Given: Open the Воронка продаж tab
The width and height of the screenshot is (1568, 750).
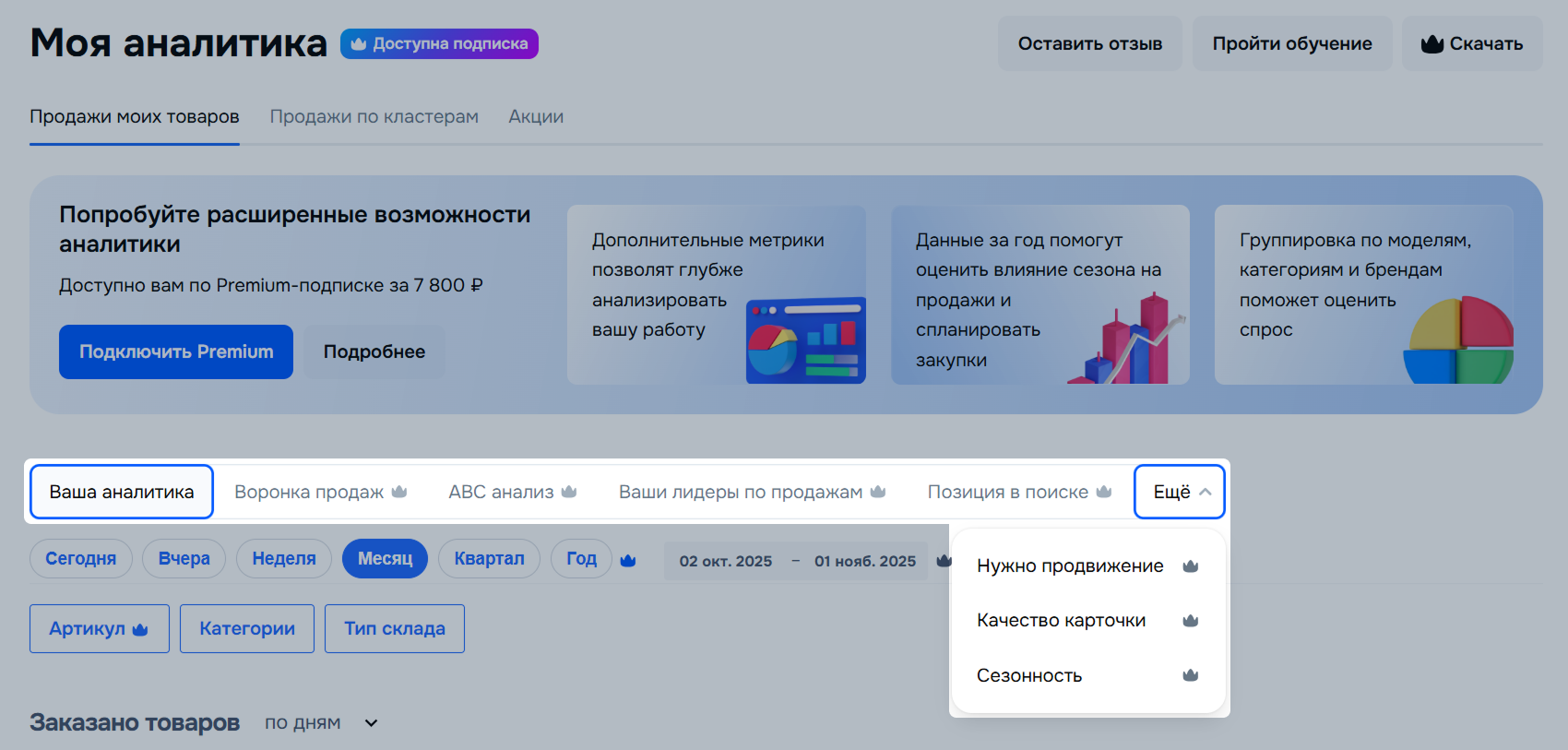Looking at the screenshot, I should (x=319, y=492).
